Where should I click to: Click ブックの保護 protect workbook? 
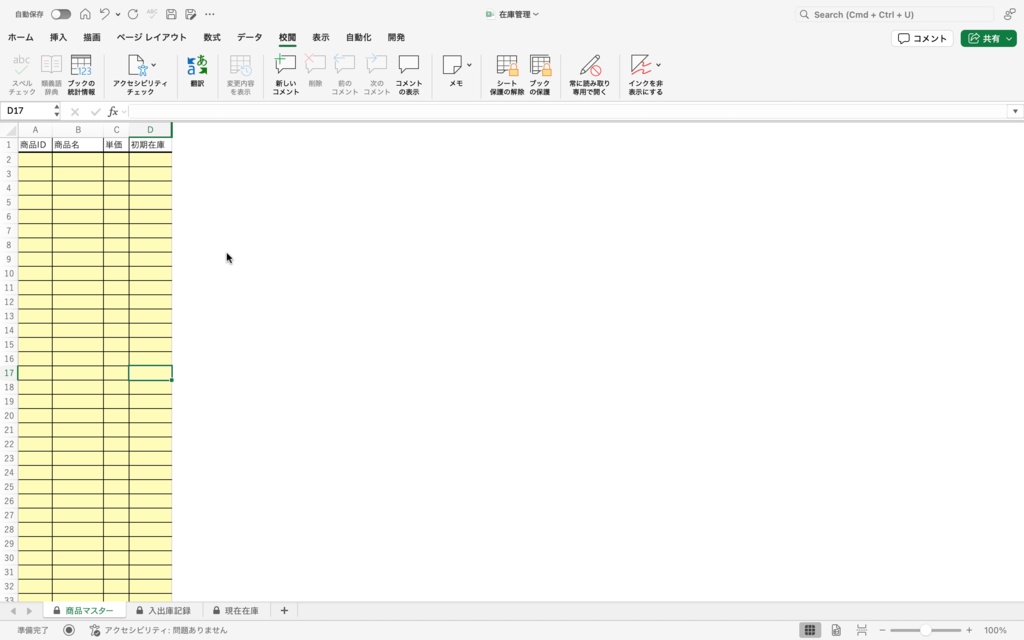(539, 74)
